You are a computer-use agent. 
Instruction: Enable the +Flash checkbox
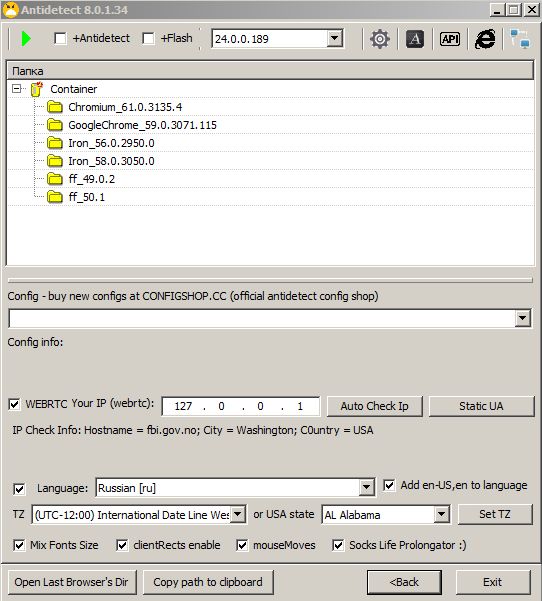148,38
